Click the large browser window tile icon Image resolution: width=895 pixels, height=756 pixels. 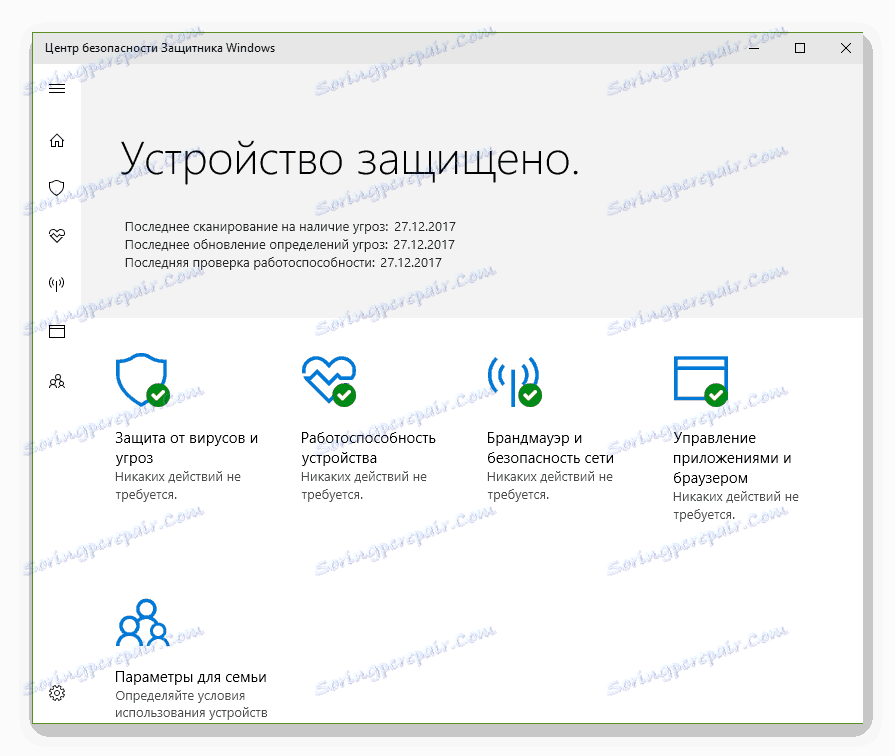pyautogui.click(x=701, y=381)
